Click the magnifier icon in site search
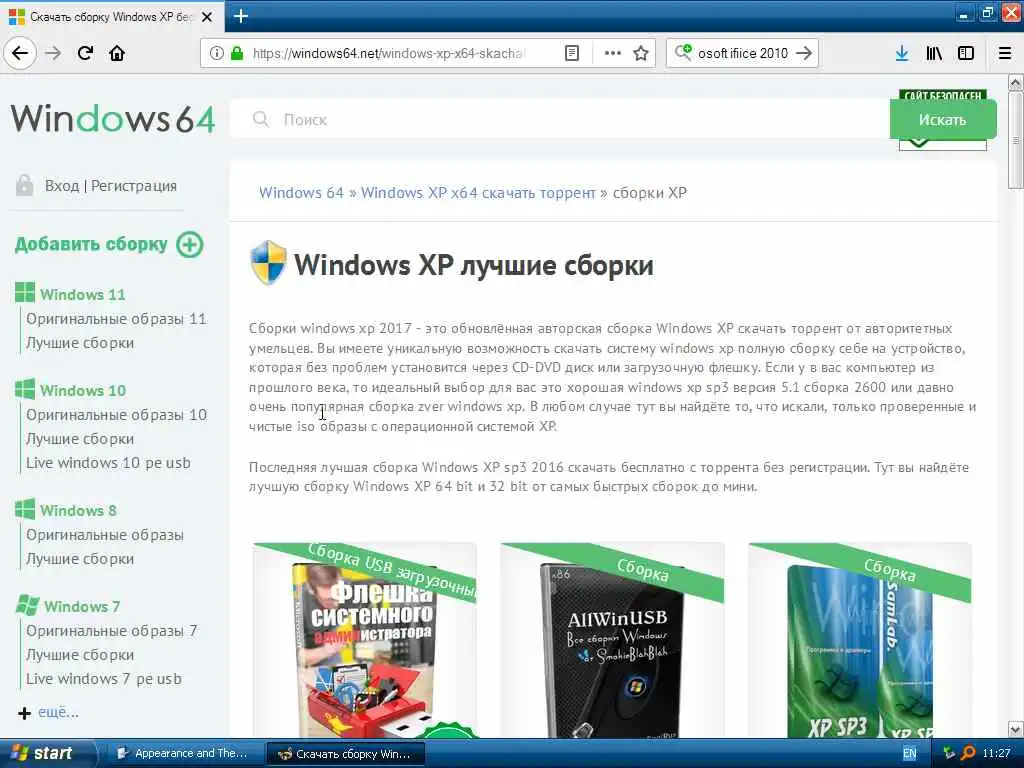The width and height of the screenshot is (1024, 768). (261, 120)
